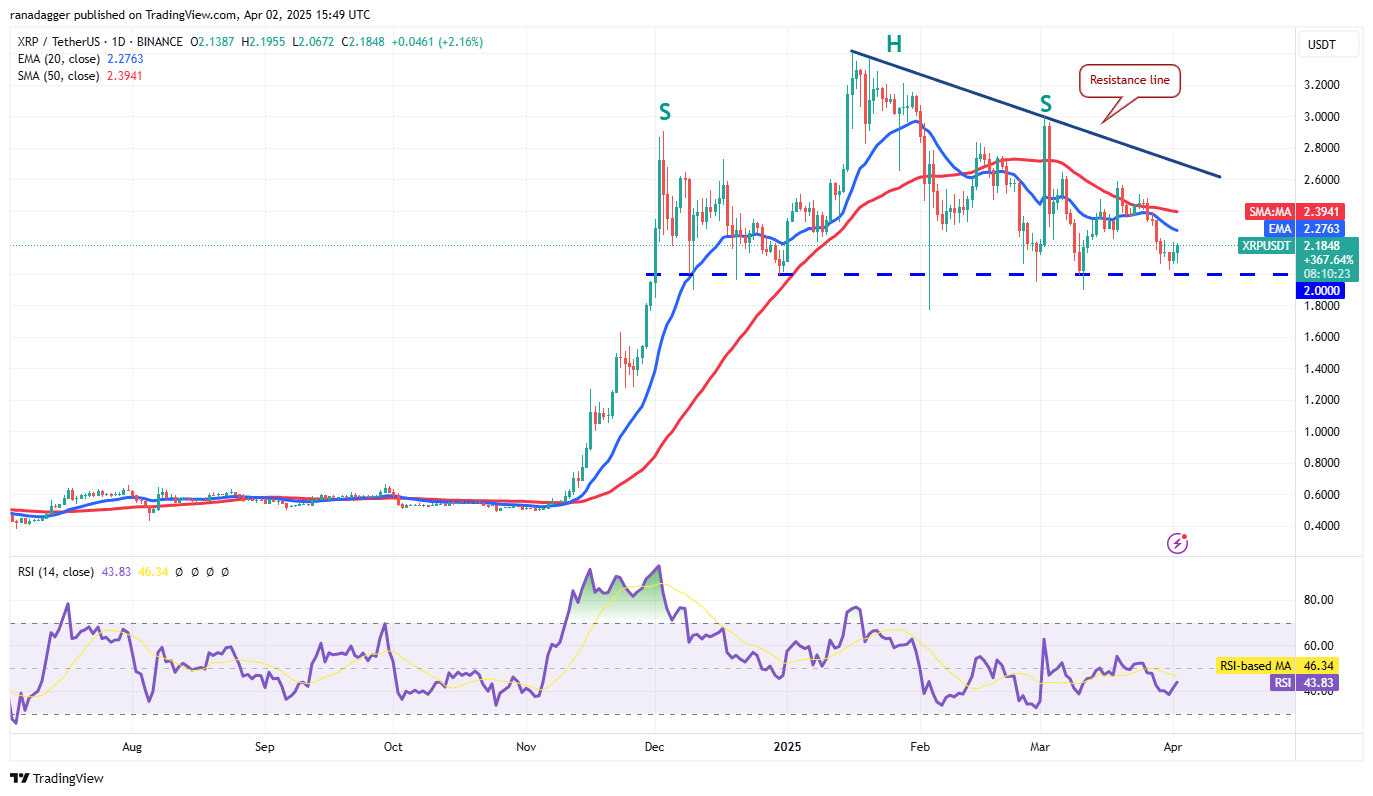Viewport: 1373px width, 796px height.
Task: Click Dec on the time axis
Action: (653, 747)
